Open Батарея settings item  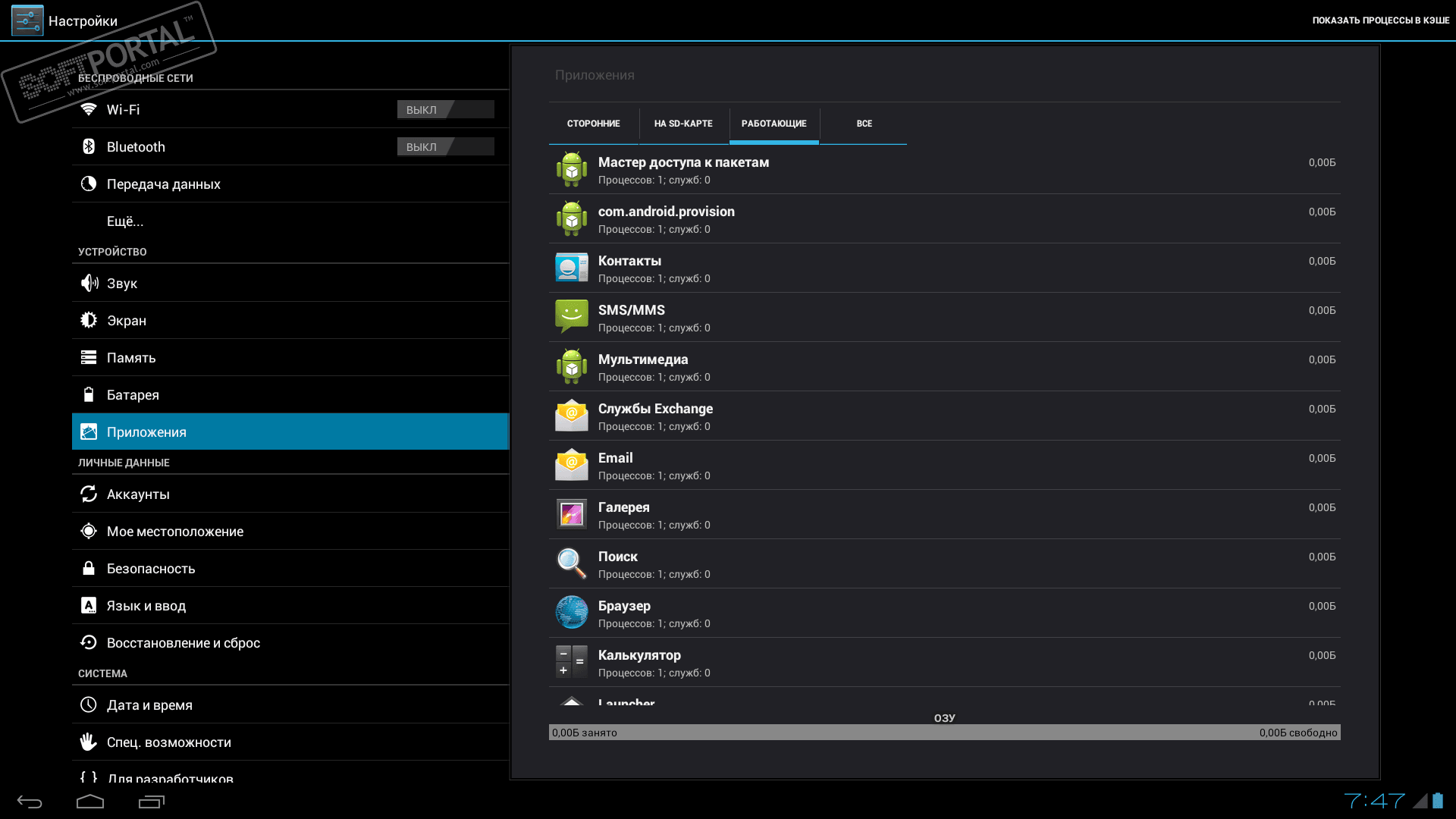[133, 395]
